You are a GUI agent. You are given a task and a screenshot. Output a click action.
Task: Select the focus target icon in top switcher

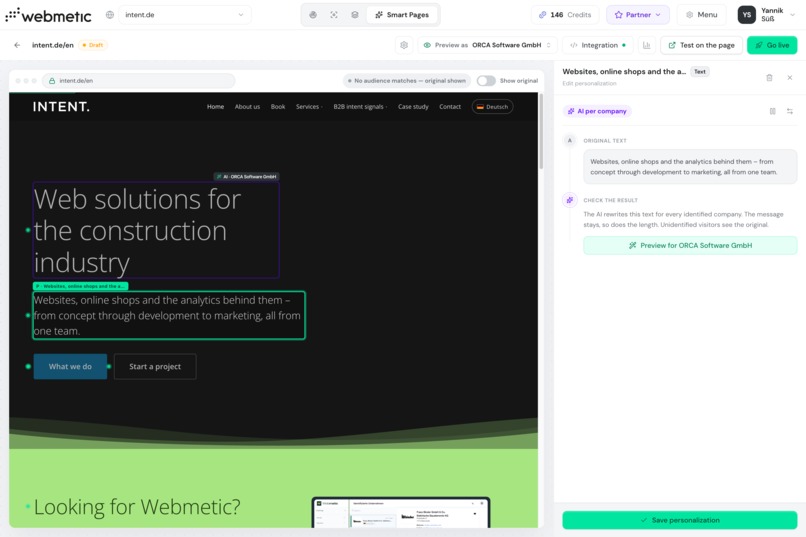click(334, 15)
